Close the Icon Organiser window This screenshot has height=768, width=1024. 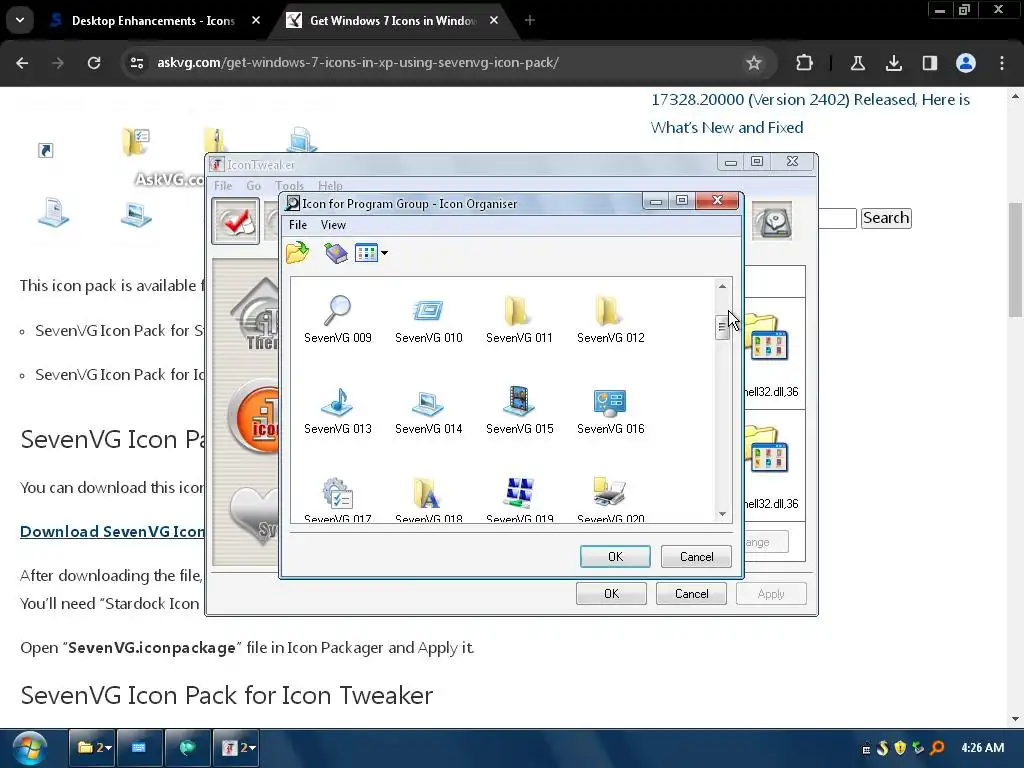717,200
